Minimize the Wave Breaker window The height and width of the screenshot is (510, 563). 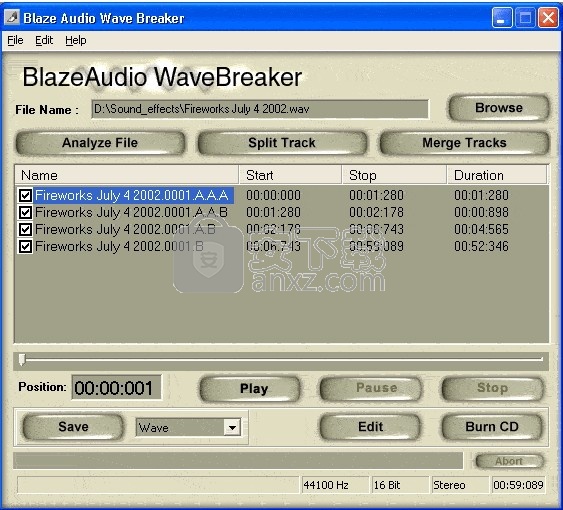click(502, 18)
